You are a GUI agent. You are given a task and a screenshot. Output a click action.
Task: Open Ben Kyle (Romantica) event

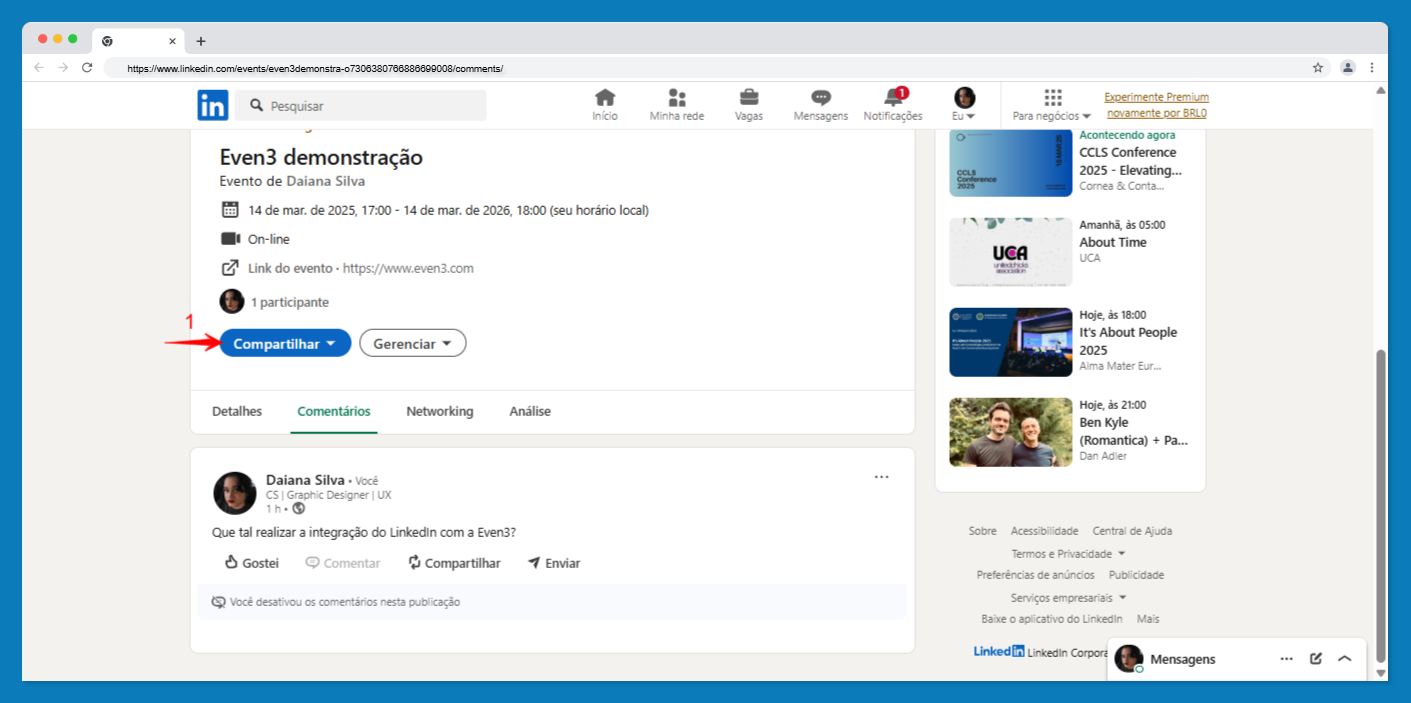(x=1133, y=431)
